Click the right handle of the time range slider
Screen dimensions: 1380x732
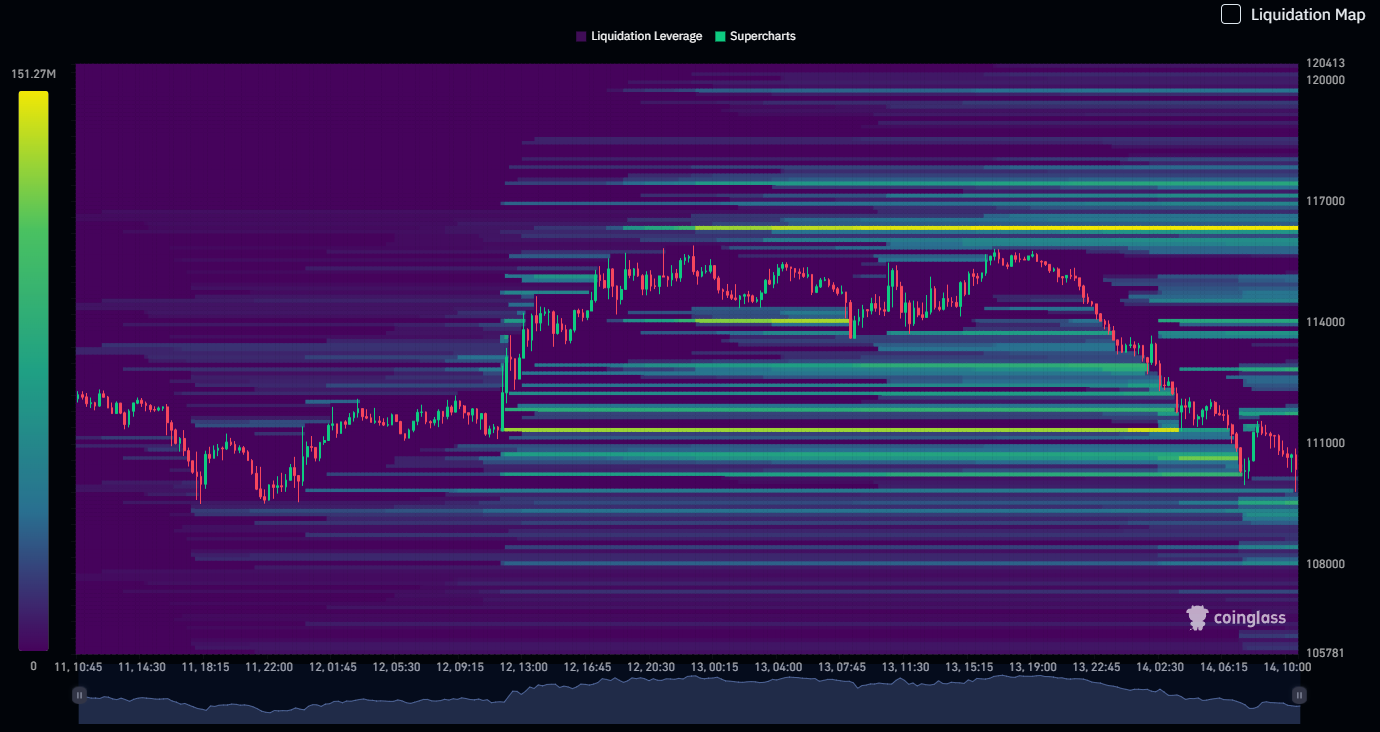coord(1299,695)
